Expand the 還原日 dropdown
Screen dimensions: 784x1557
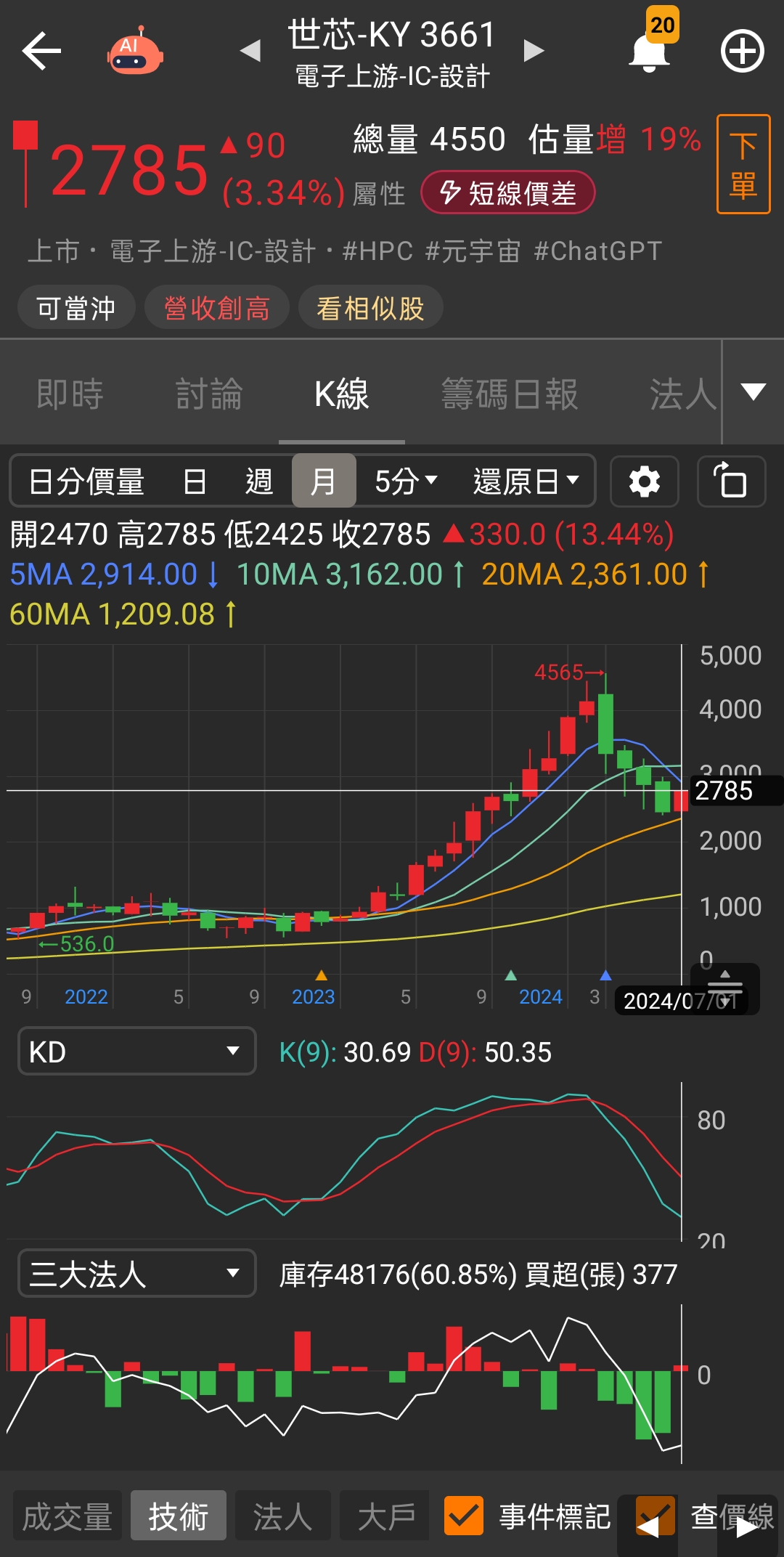pos(526,481)
